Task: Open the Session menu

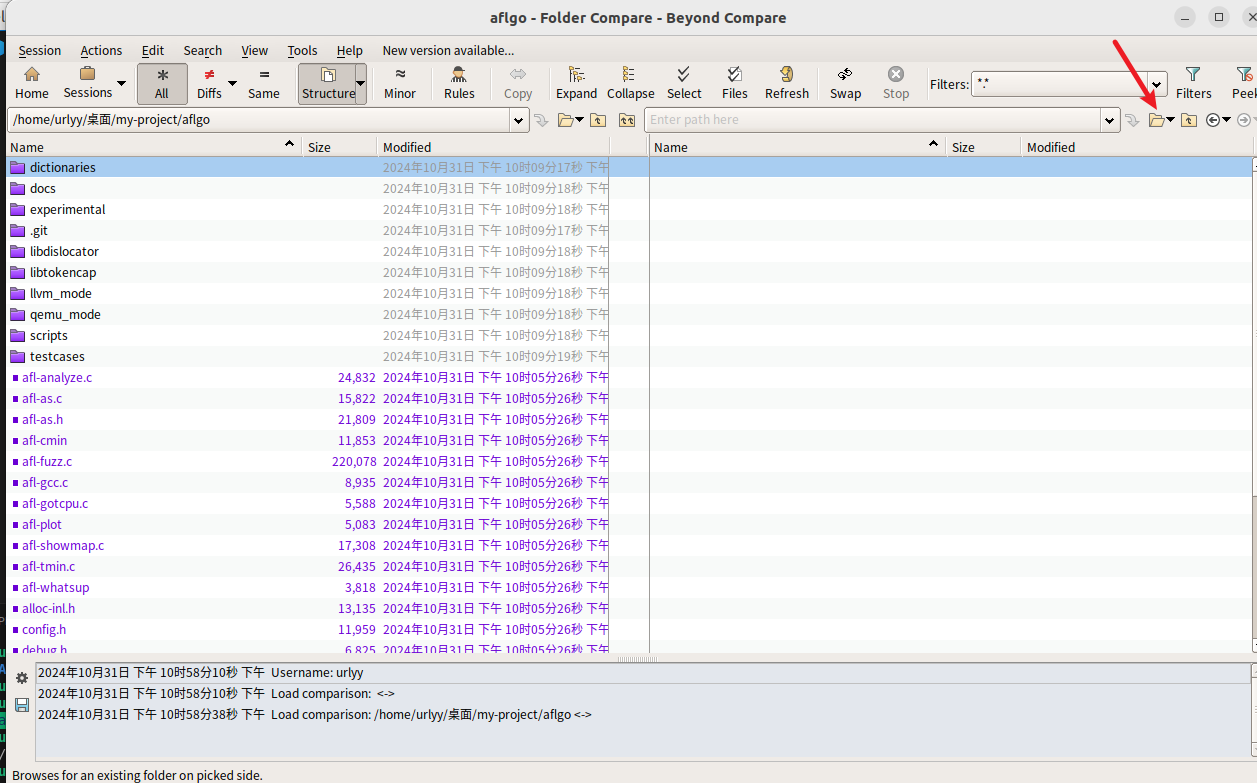Action: pos(40,50)
